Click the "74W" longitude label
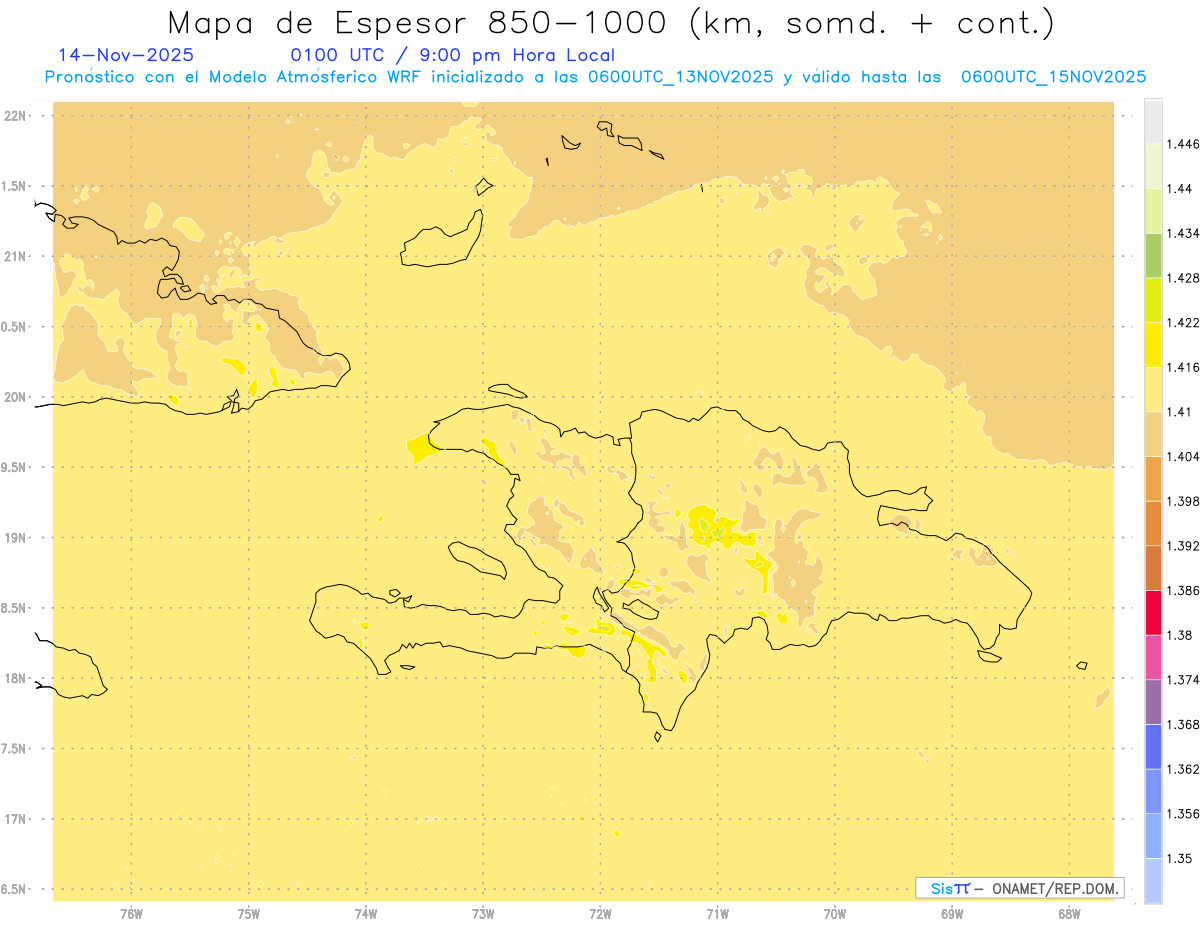This screenshot has width=1200, height=927. pyautogui.click(x=366, y=913)
